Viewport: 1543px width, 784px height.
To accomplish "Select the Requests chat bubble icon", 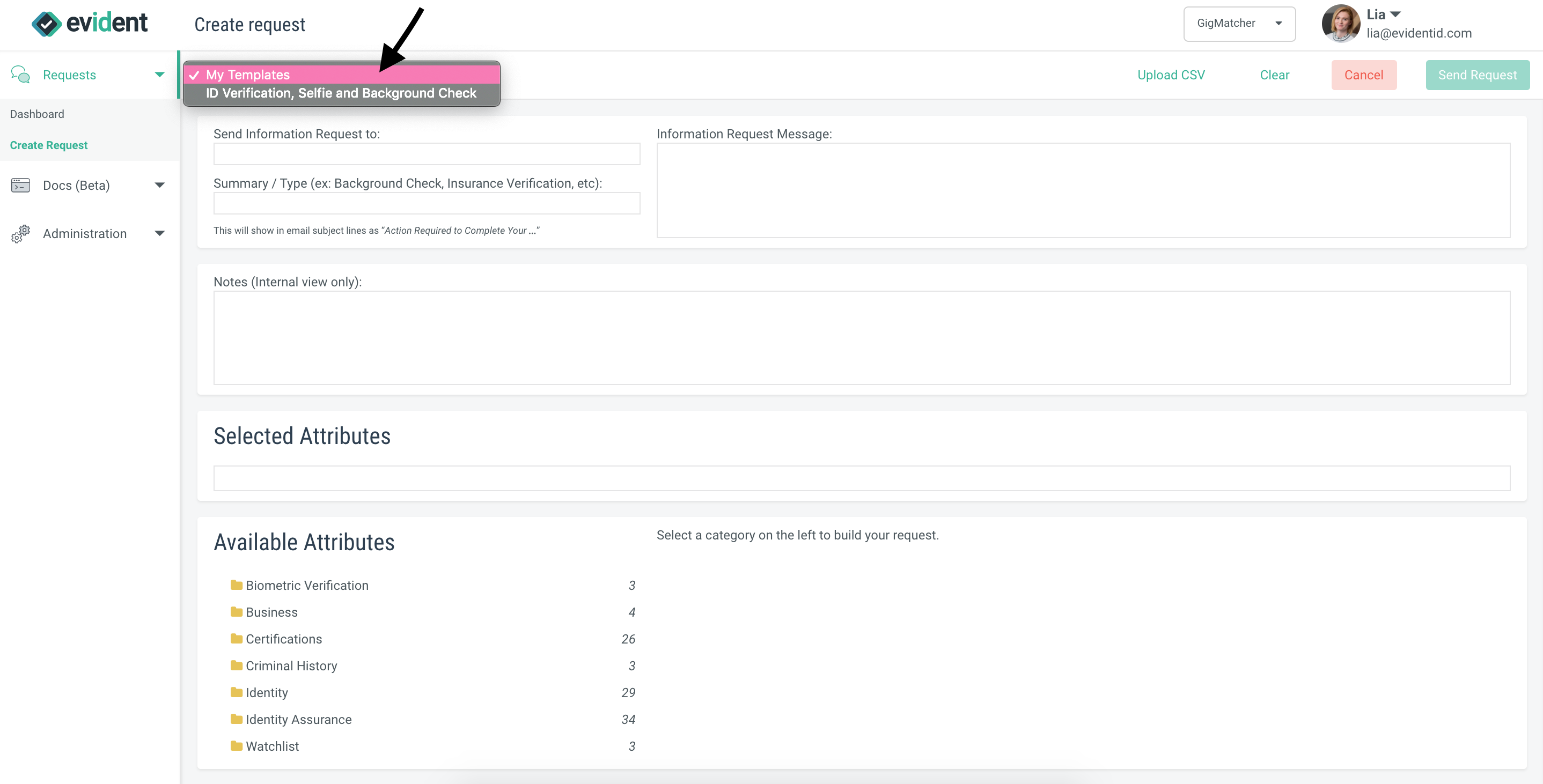I will 20,74.
